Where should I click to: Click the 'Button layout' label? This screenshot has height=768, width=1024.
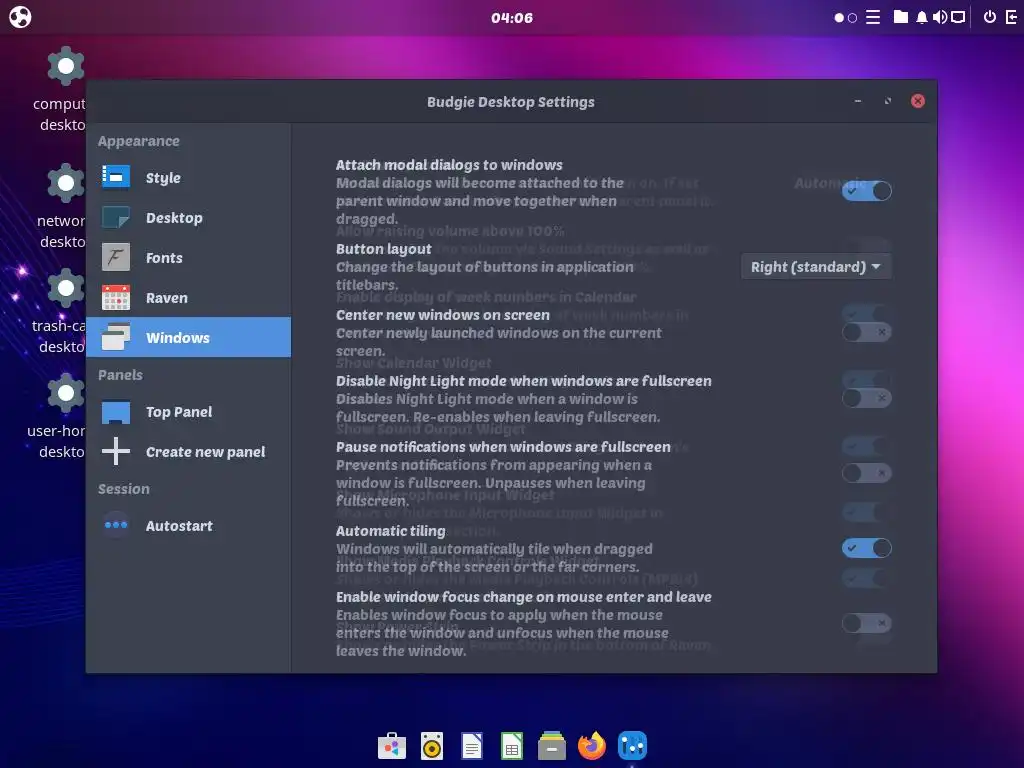(x=383, y=249)
